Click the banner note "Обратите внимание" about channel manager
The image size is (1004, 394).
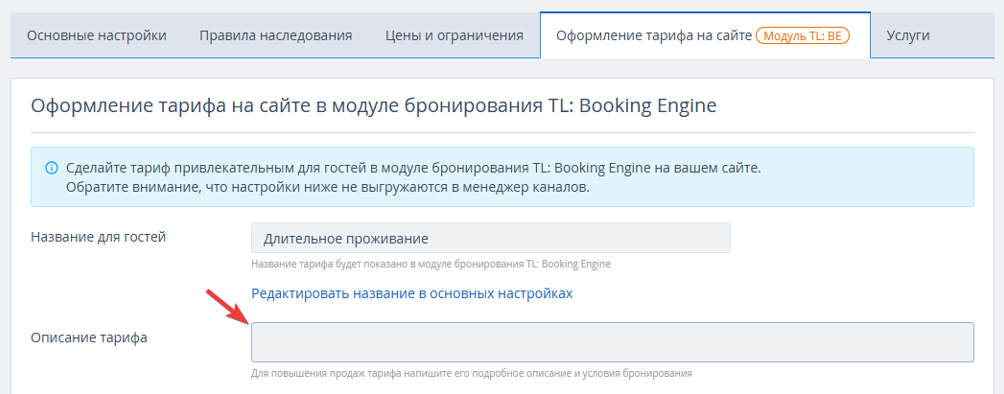(x=327, y=189)
